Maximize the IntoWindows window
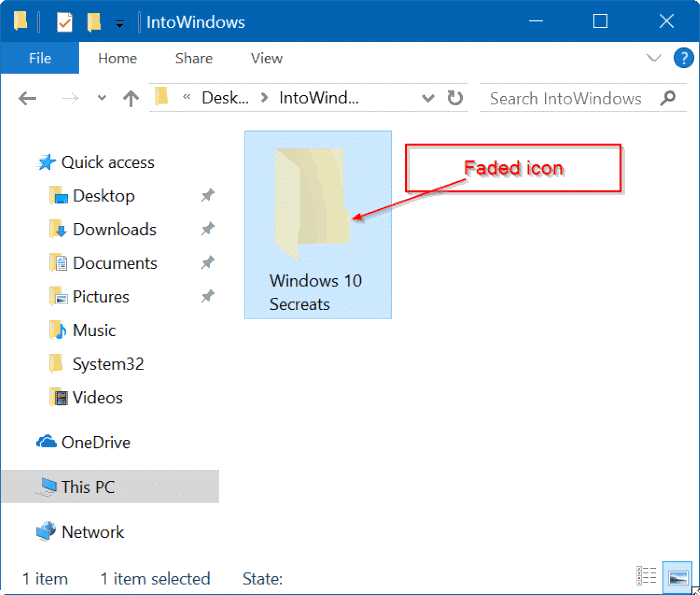 point(600,21)
